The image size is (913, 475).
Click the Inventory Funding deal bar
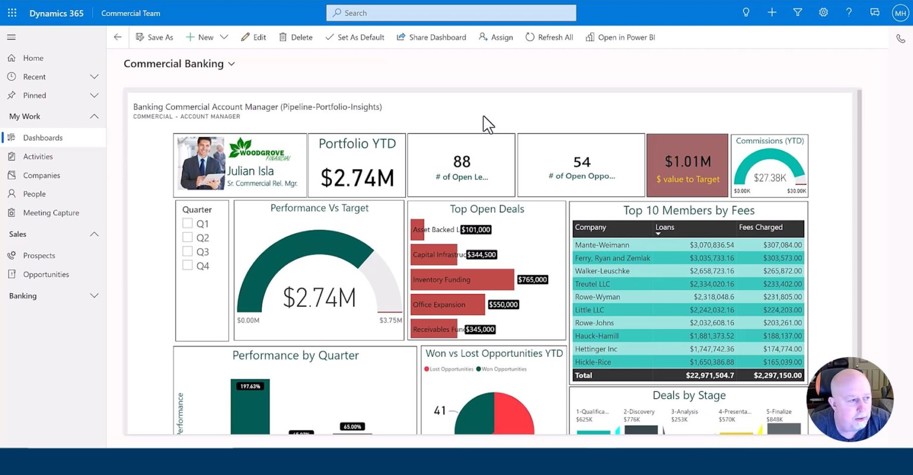click(462, 279)
